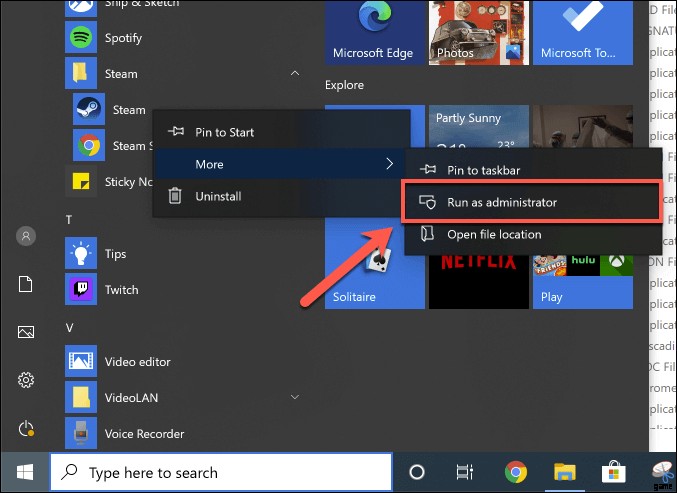Collapse the Steam folder chevron
677x493 pixels.
(294, 74)
